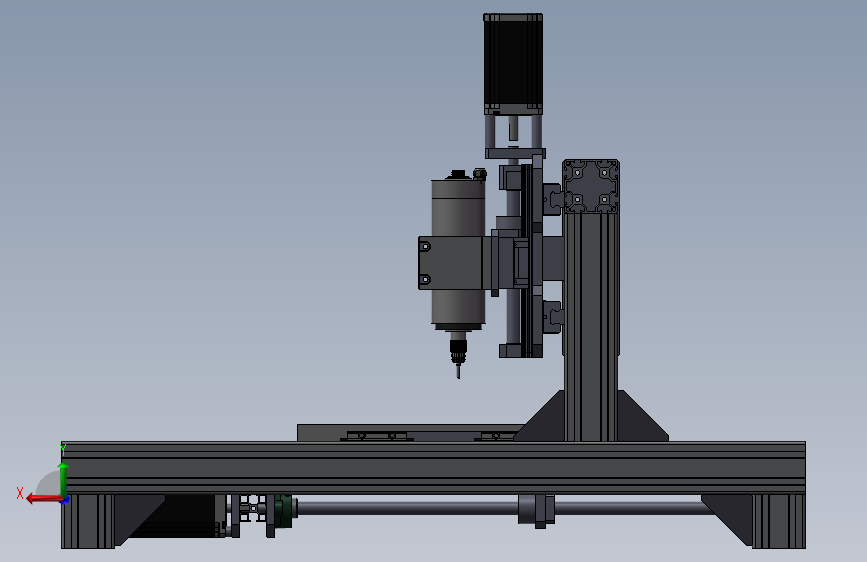Select the vertical aluminum extrusion column
The height and width of the screenshot is (562, 867).
point(591,326)
